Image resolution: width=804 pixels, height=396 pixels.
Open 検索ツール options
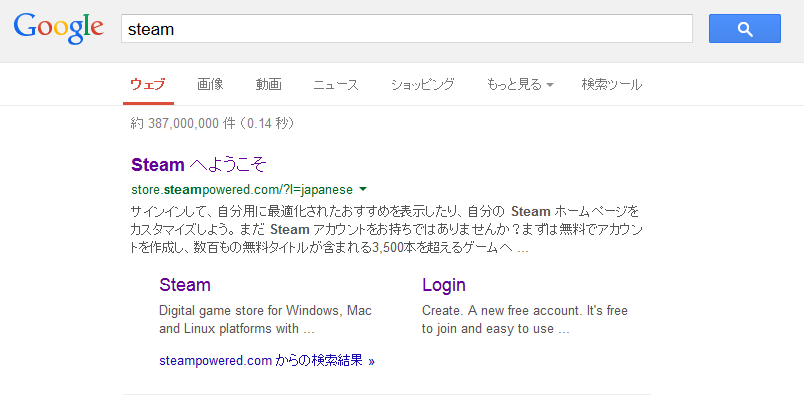tap(612, 85)
